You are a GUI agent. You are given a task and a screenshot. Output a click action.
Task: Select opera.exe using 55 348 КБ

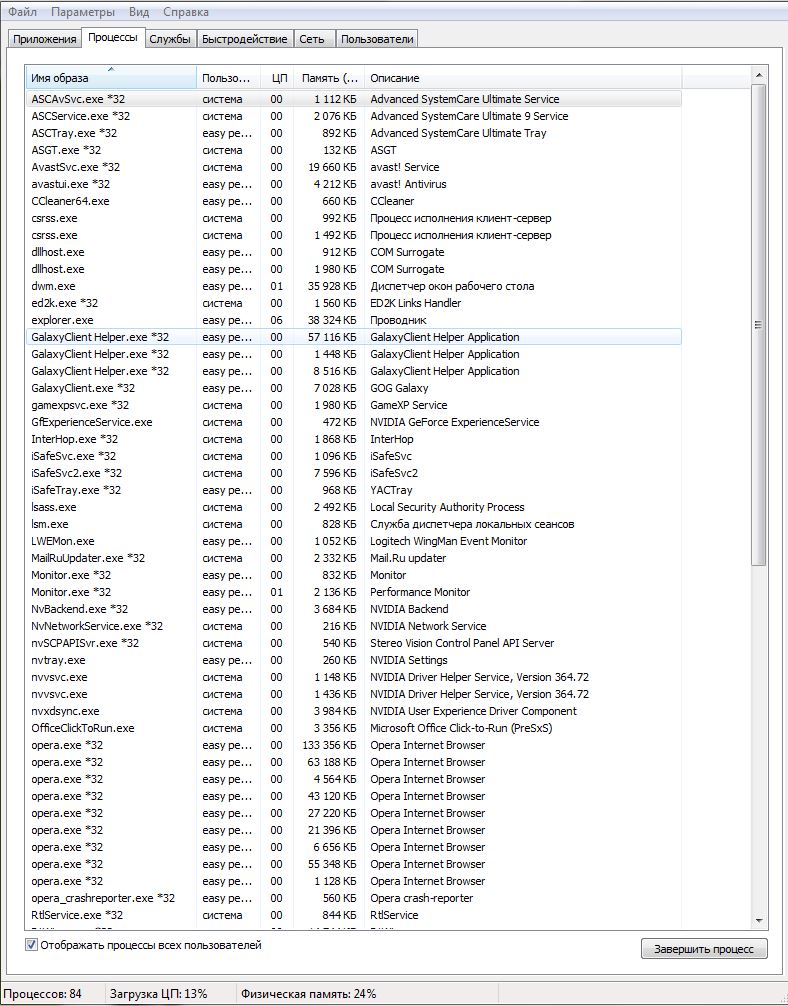pyautogui.click(x=354, y=864)
